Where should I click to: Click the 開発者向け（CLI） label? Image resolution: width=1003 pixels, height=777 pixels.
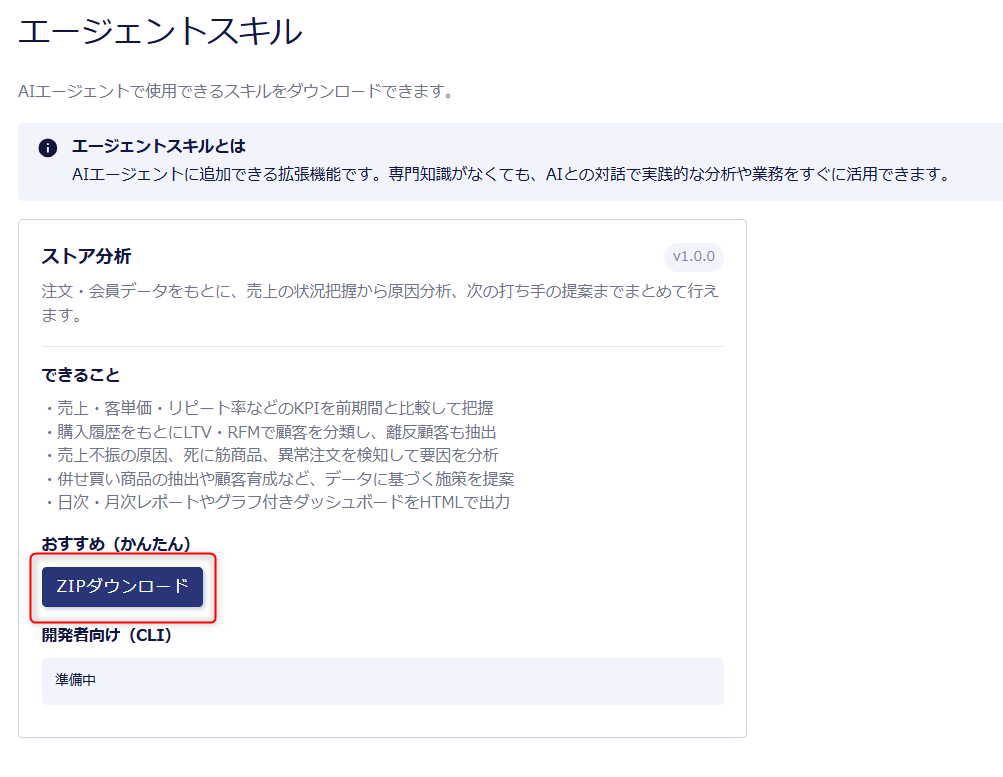coord(107,635)
